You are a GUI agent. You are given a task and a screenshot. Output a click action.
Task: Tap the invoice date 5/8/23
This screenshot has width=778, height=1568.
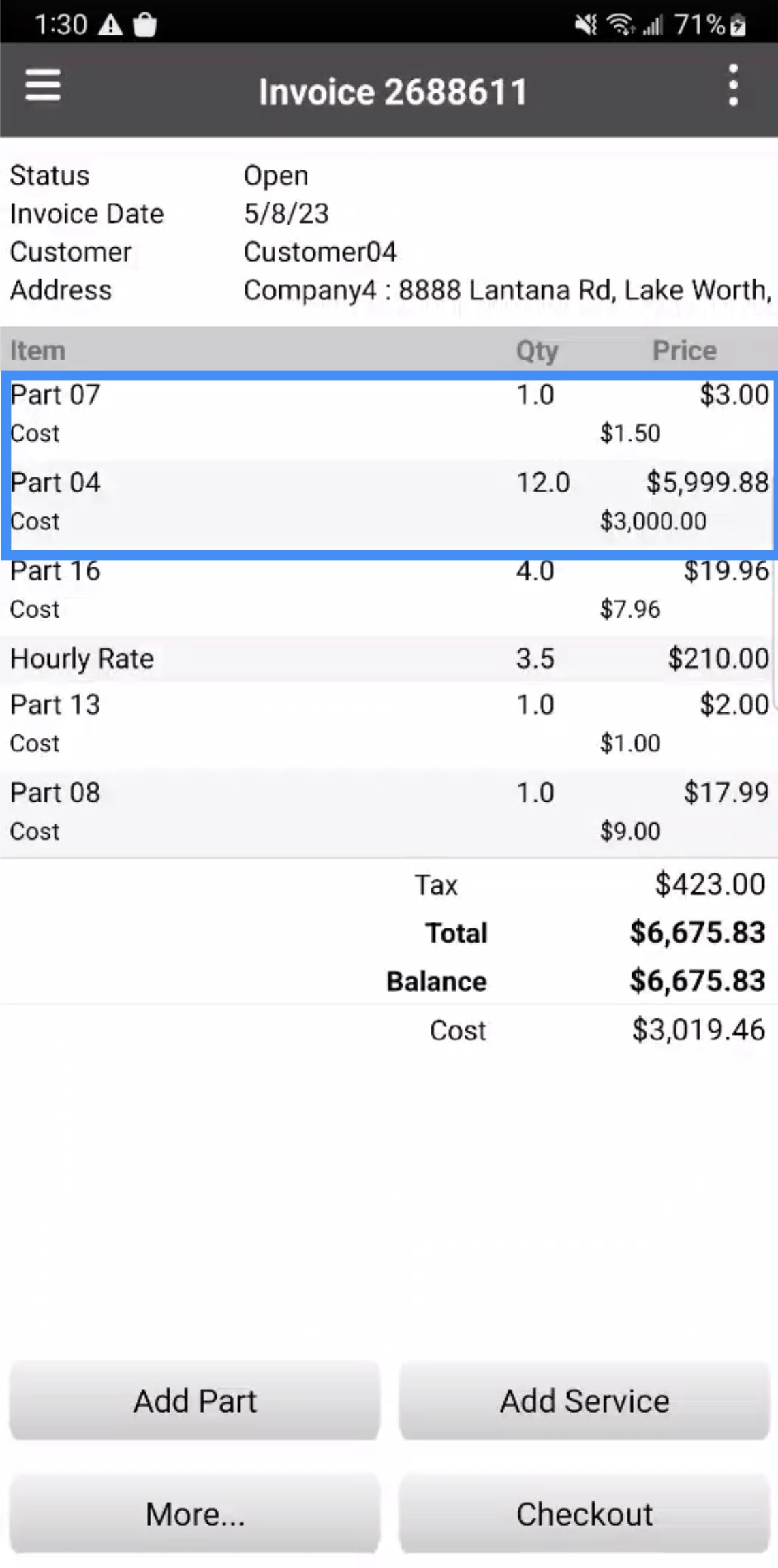coord(286,214)
